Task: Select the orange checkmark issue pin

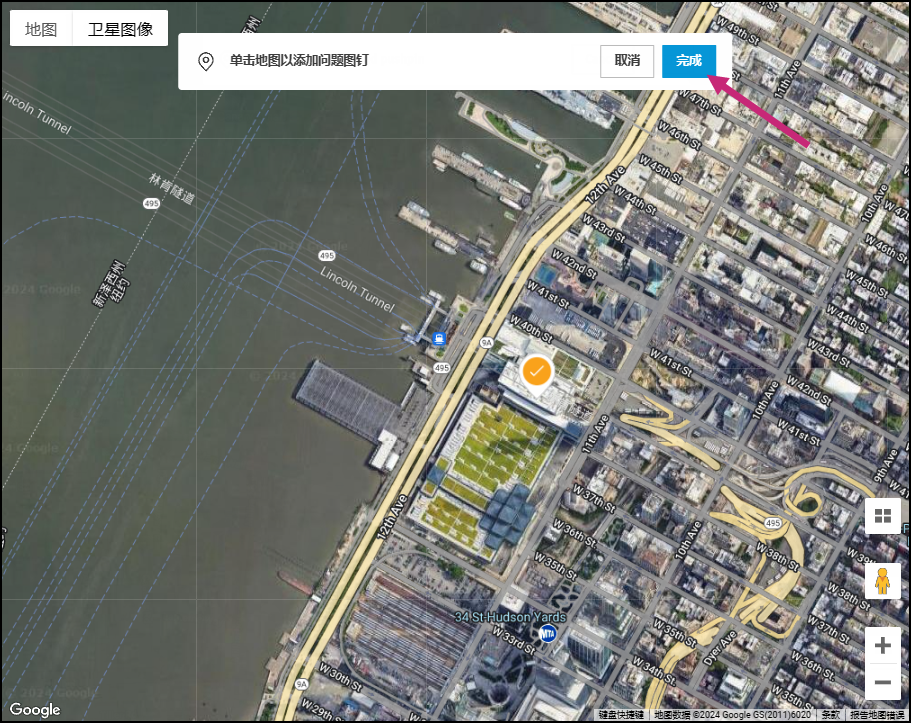Action: coord(536,375)
